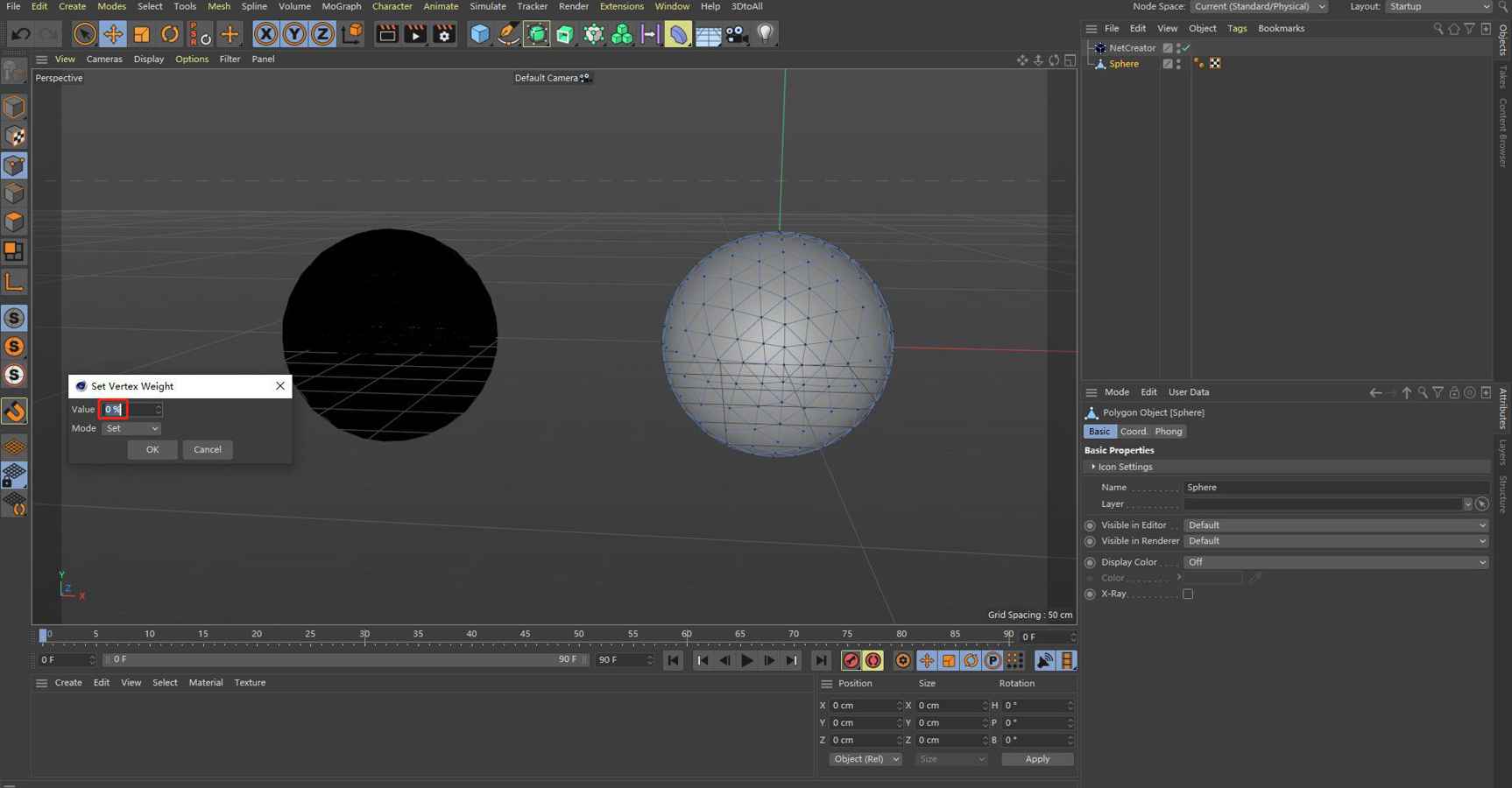Image resolution: width=1512 pixels, height=788 pixels.
Task: Select the Basic tab
Action: tap(1099, 432)
